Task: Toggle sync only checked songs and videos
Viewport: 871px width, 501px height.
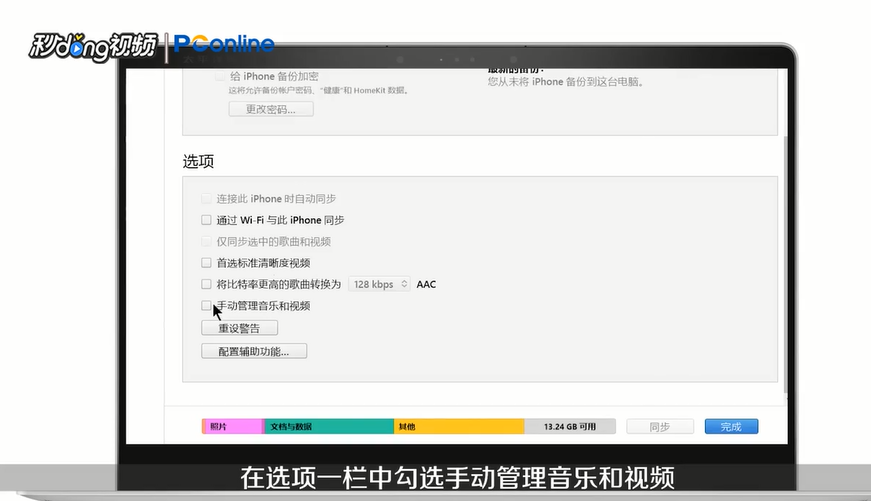Action: 206,241
